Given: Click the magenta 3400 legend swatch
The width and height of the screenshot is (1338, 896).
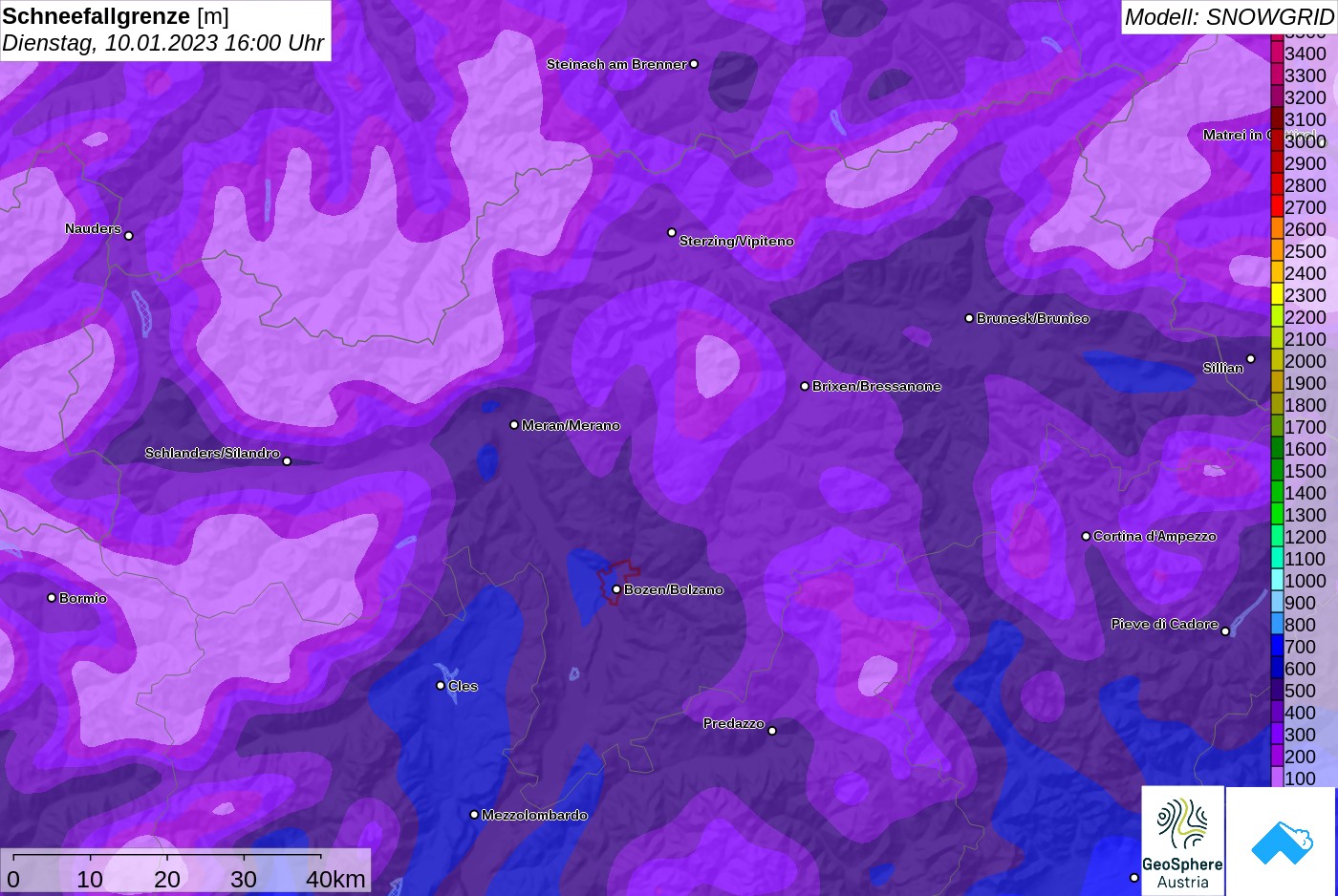Looking at the screenshot, I should tap(1277, 53).
